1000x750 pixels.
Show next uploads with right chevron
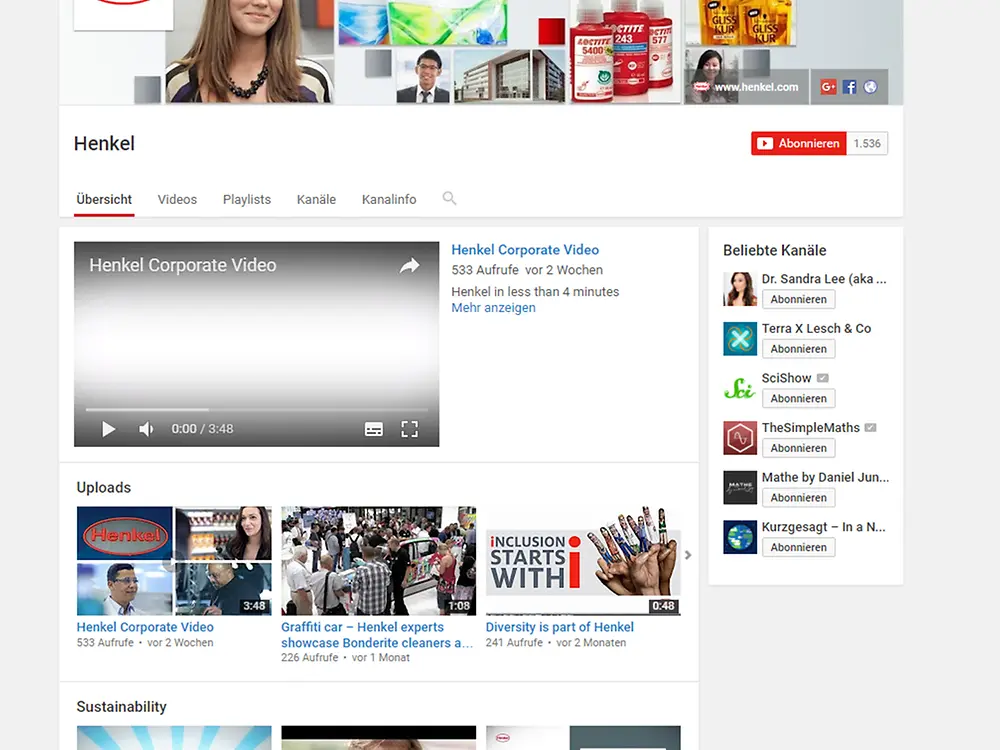[688, 555]
